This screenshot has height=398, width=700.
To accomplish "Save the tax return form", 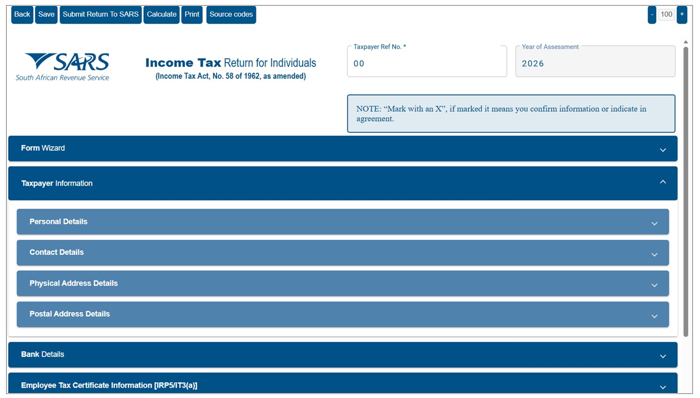I will [x=46, y=15].
